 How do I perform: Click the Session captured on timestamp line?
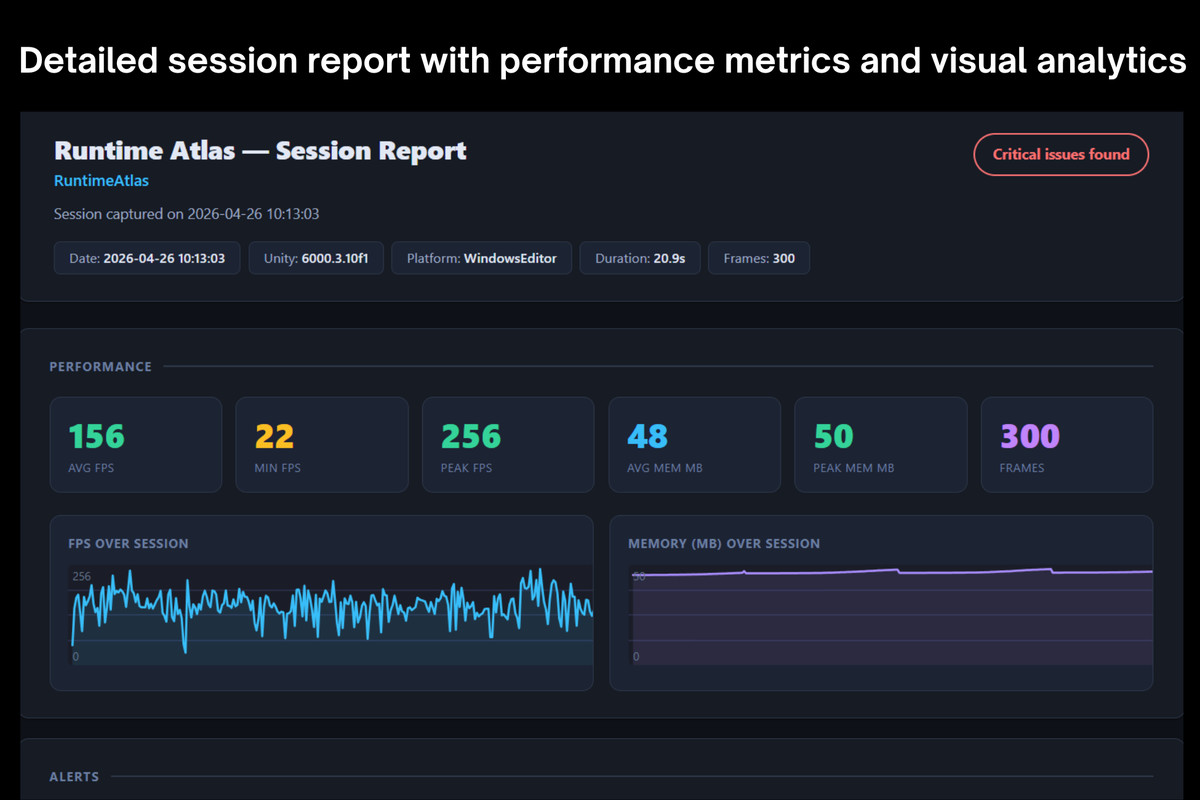[186, 214]
